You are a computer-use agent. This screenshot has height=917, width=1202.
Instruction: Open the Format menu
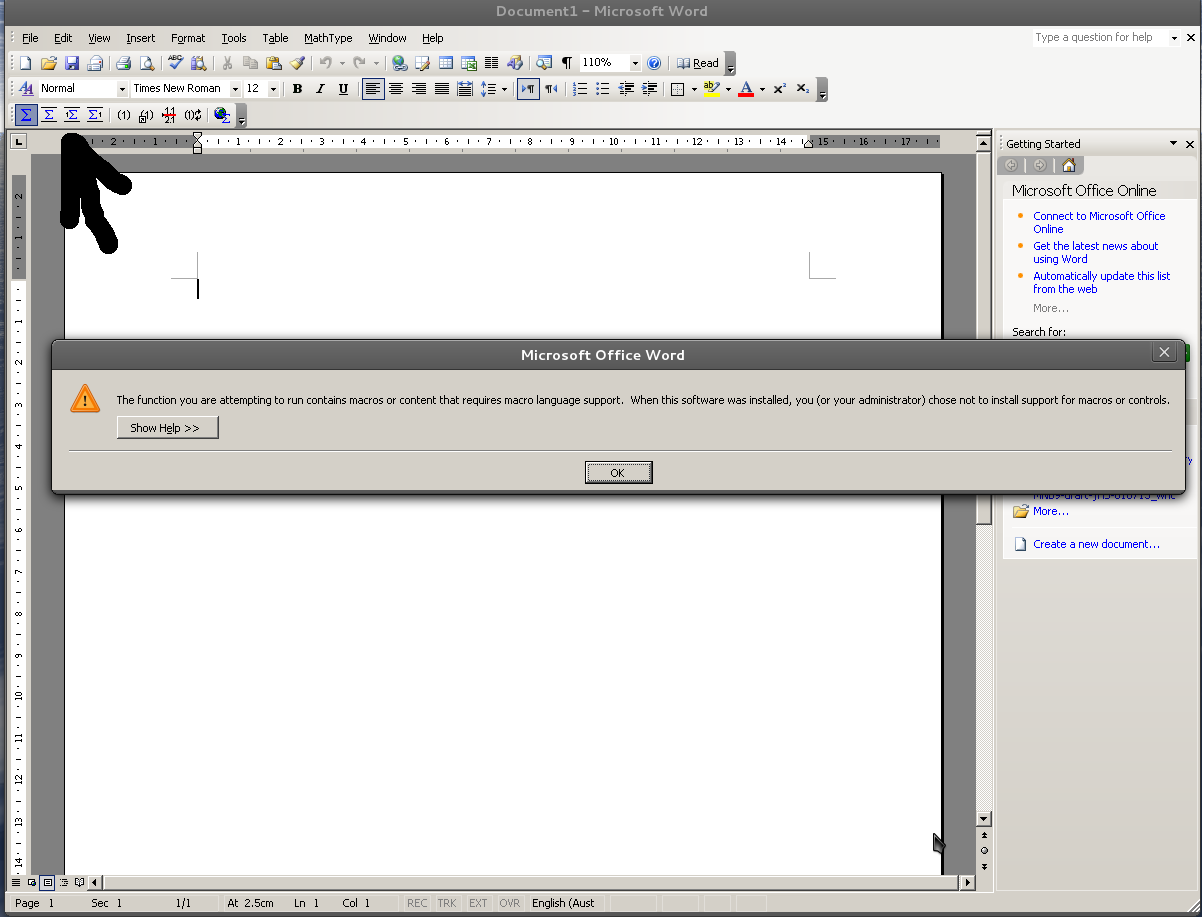click(x=188, y=38)
